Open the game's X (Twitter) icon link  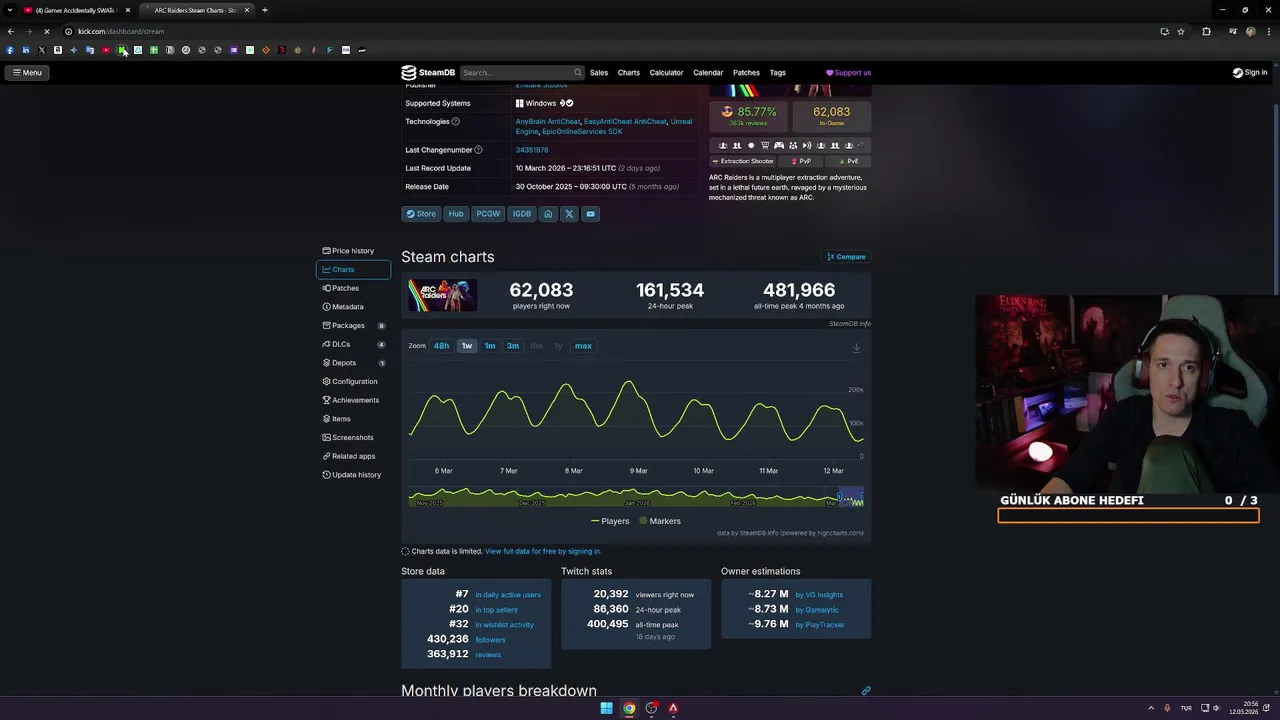569,214
